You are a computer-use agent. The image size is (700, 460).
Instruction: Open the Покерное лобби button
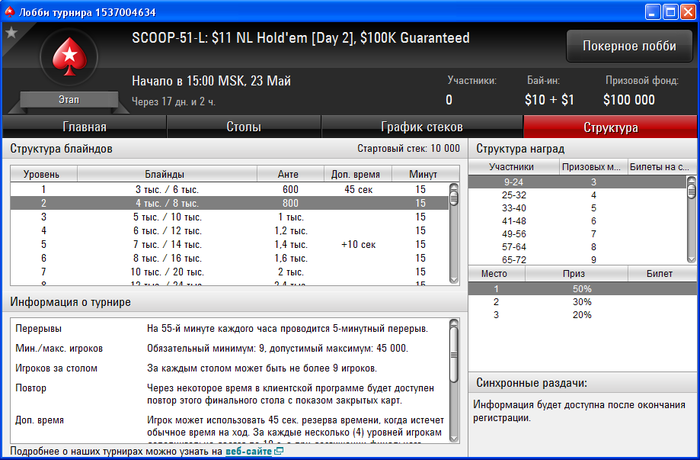pyautogui.click(x=629, y=46)
